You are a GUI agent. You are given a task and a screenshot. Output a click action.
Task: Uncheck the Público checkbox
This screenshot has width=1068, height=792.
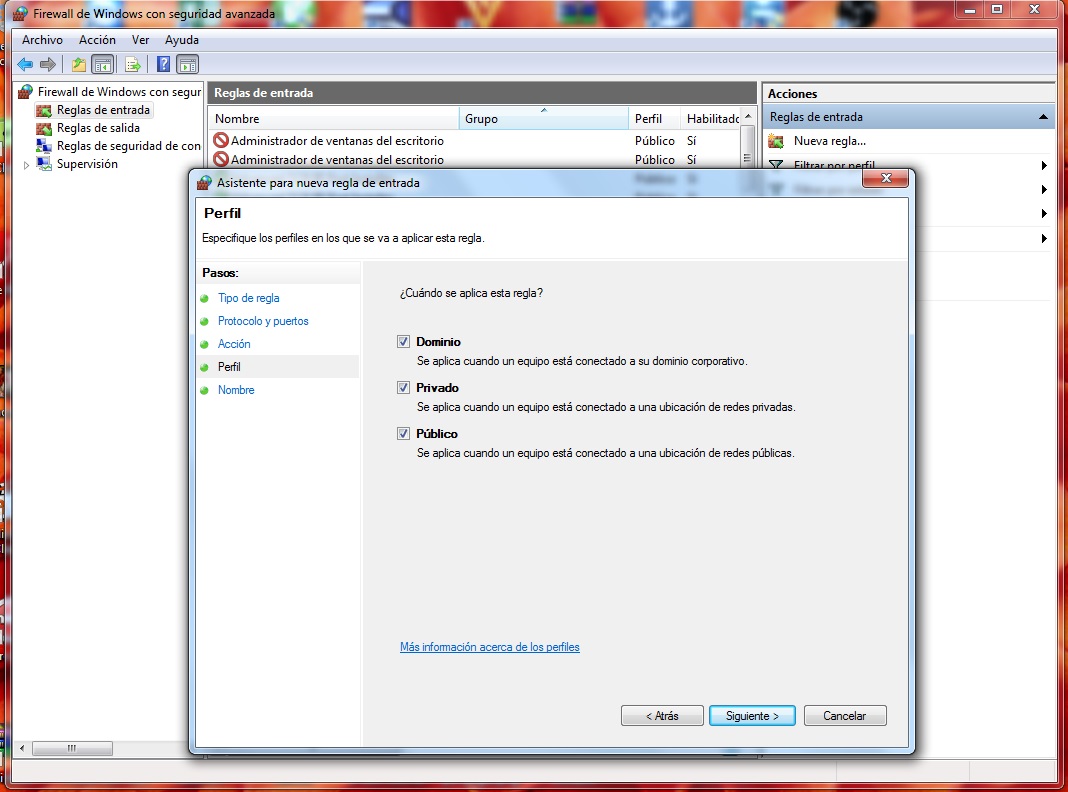click(403, 434)
